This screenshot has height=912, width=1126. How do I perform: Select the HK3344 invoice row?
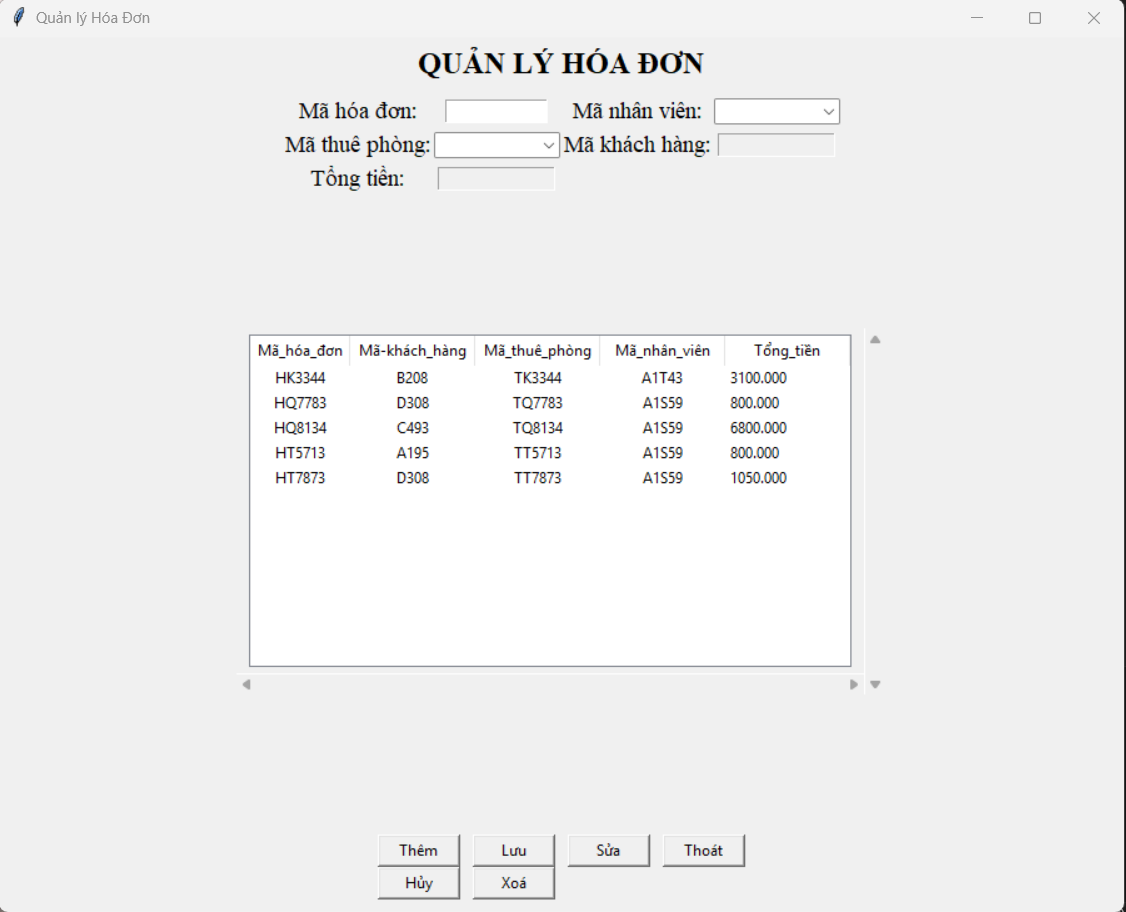[550, 378]
